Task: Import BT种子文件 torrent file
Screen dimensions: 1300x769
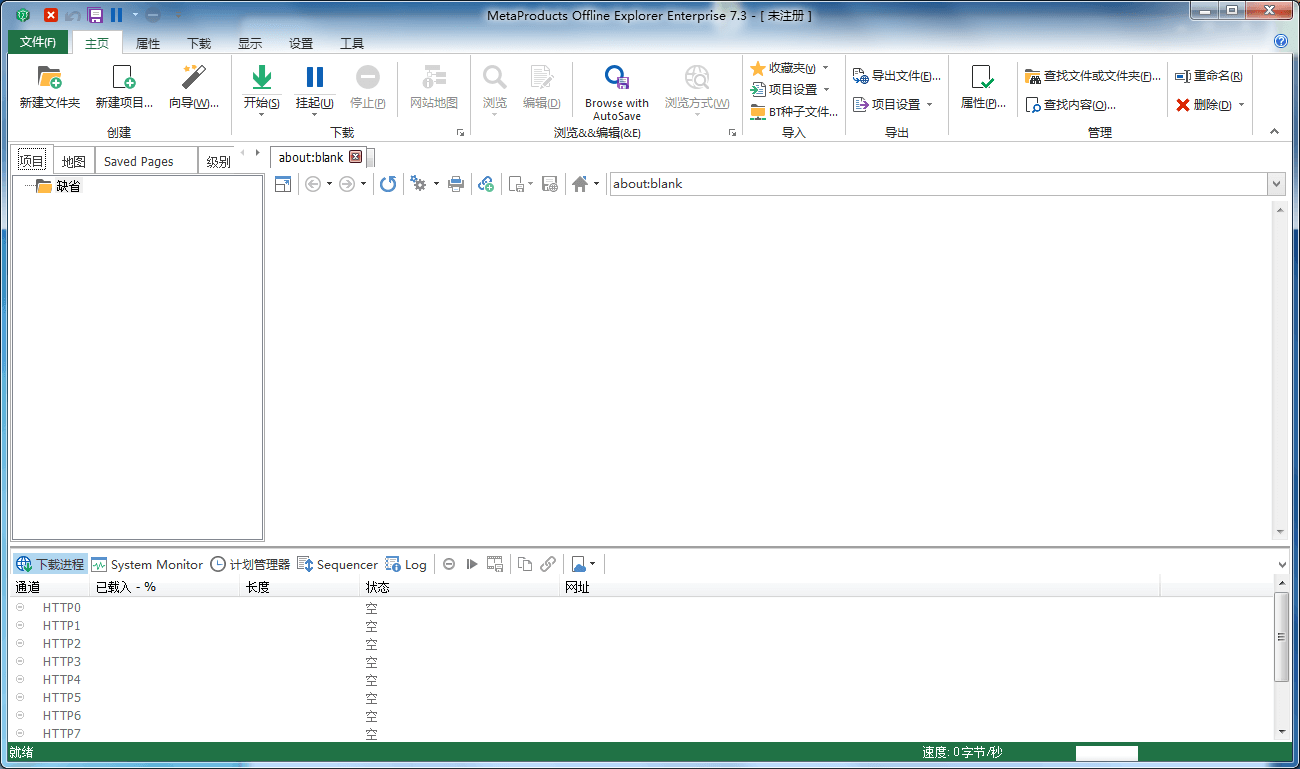Action: coord(795,111)
